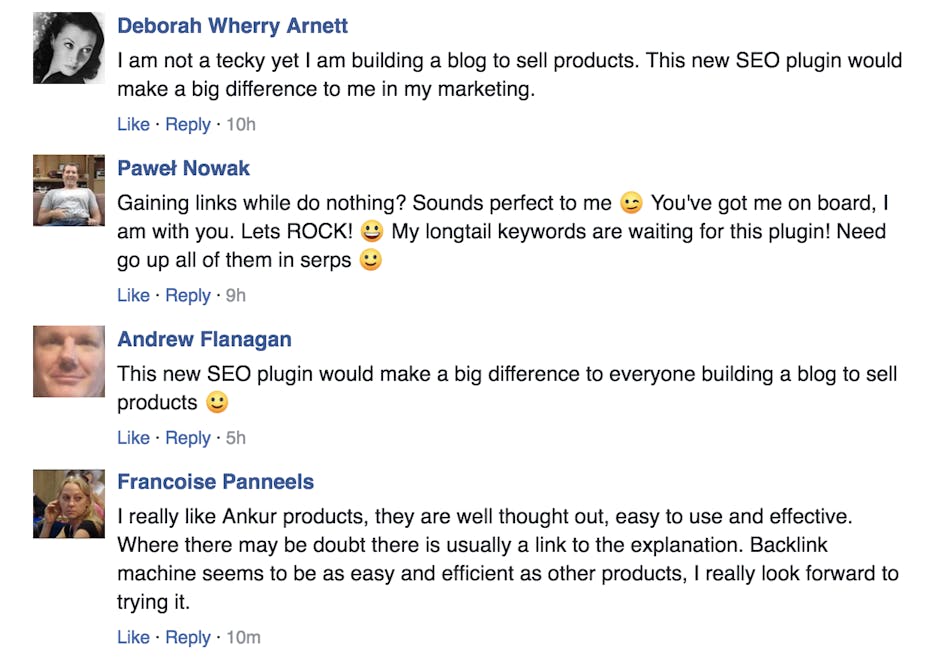
Task: Click the 5h timestamp on Andrew's comment
Action: (236, 437)
